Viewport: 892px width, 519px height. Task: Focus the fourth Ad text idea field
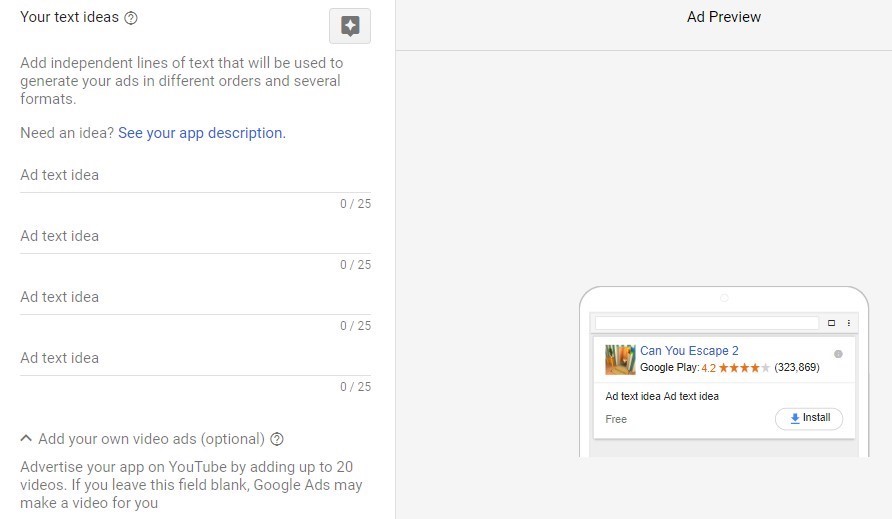(x=195, y=358)
